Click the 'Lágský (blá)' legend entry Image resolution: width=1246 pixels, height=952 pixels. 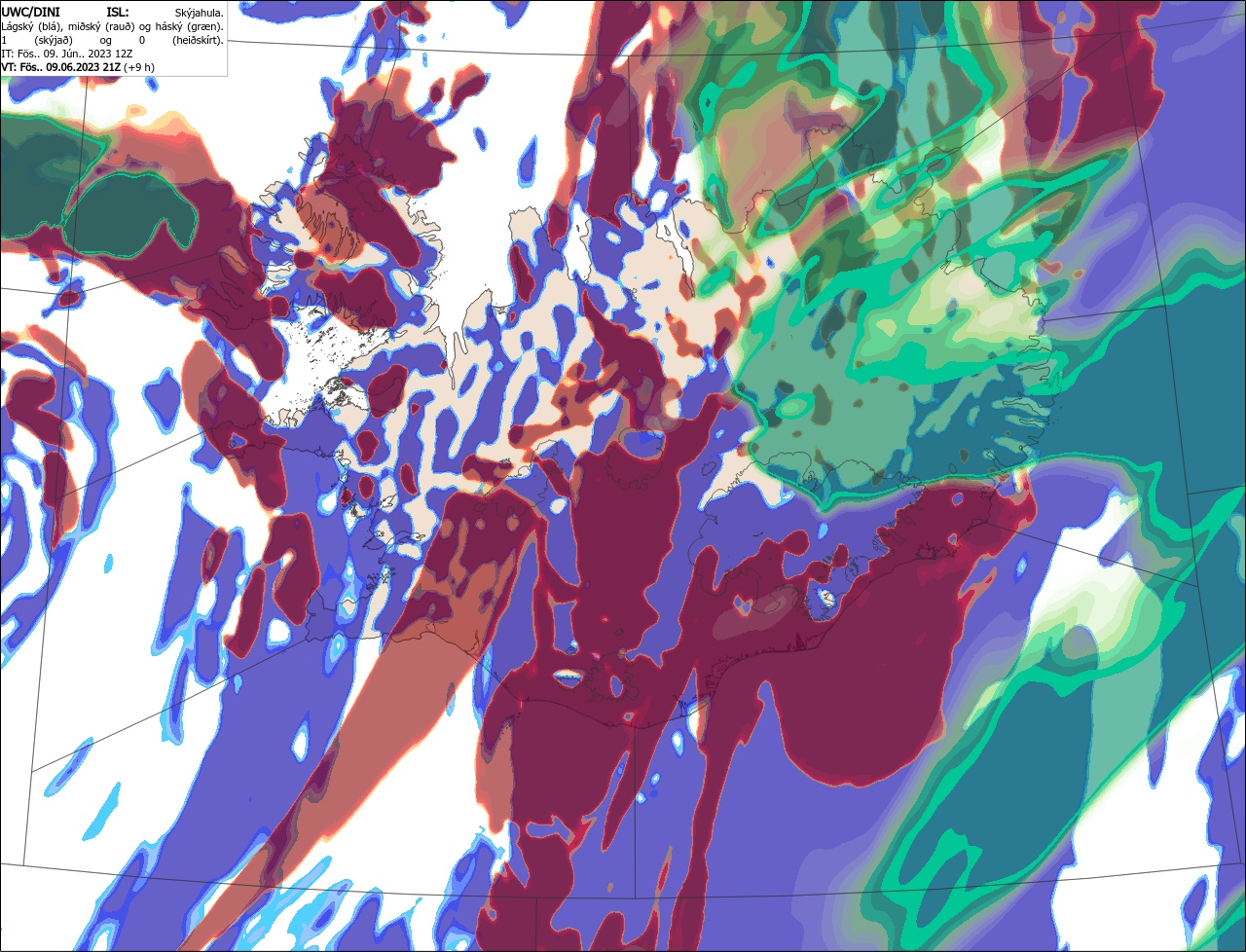coord(30,27)
